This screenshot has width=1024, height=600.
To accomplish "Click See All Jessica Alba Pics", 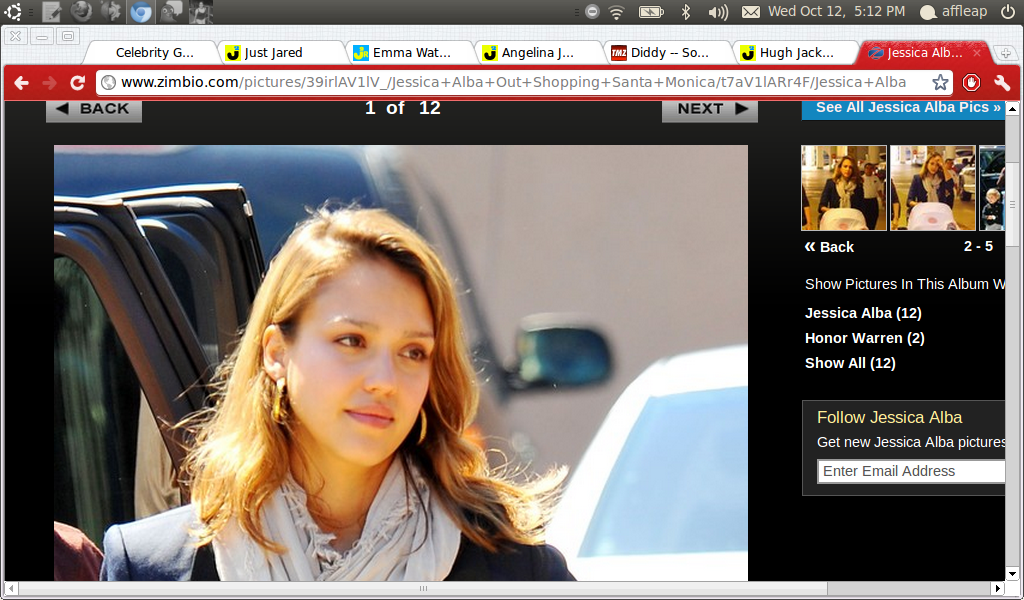I will (x=904, y=109).
